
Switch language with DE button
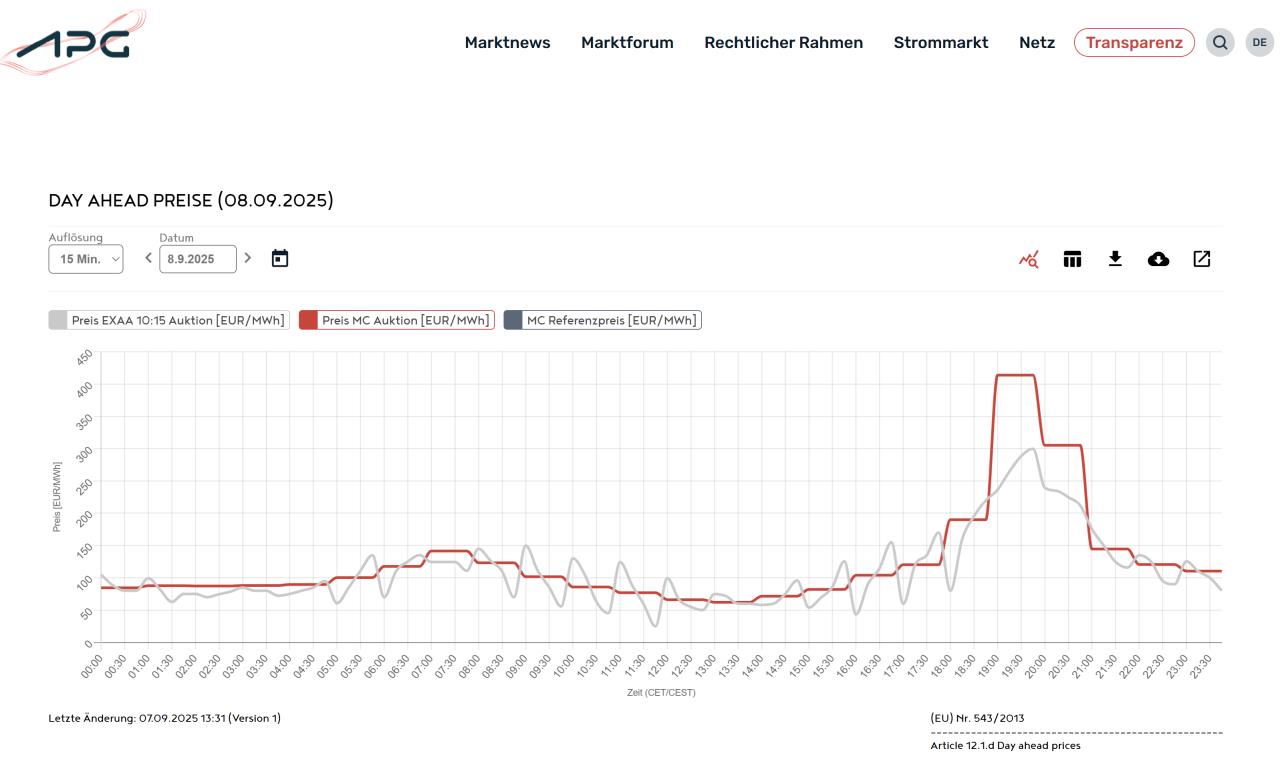point(1260,43)
